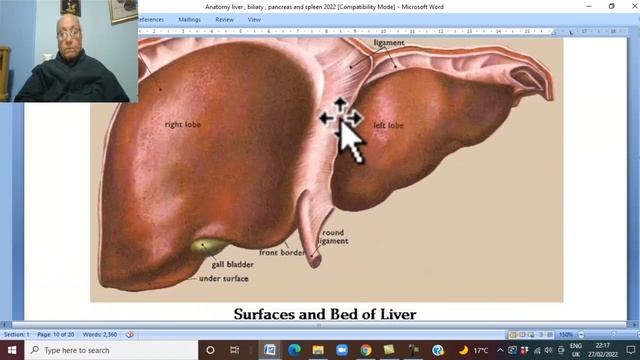
Task: Click the horizontal scrollbar left arrow
Action: click(4, 325)
